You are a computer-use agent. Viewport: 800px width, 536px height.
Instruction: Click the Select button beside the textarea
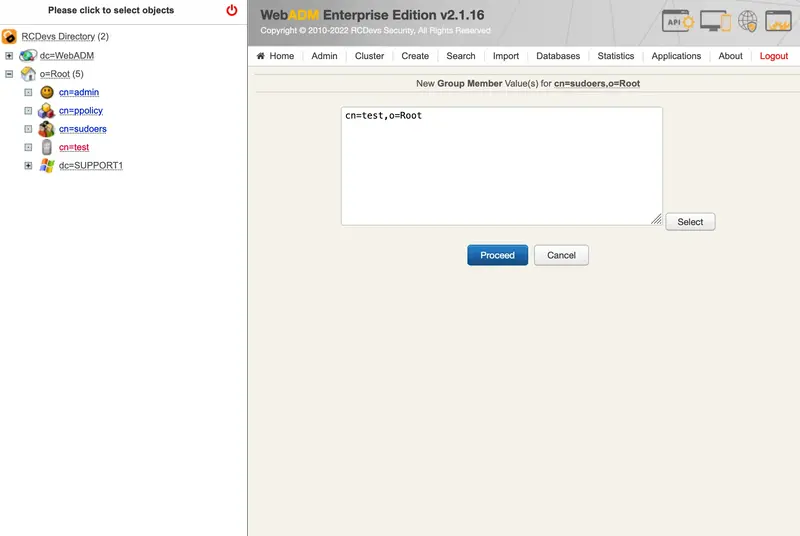[x=690, y=222]
